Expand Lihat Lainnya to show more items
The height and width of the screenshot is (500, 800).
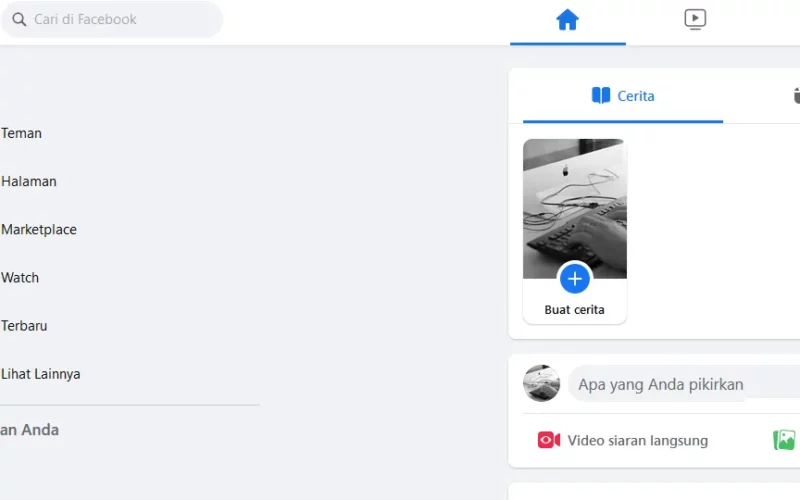tap(40, 374)
